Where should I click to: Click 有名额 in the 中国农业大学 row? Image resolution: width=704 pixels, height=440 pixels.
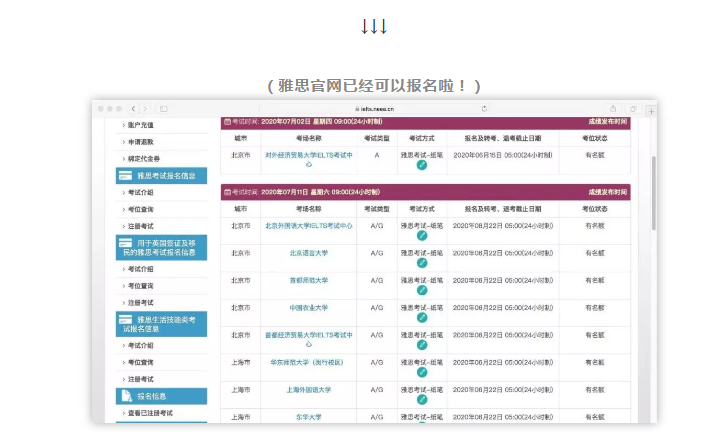(x=595, y=308)
